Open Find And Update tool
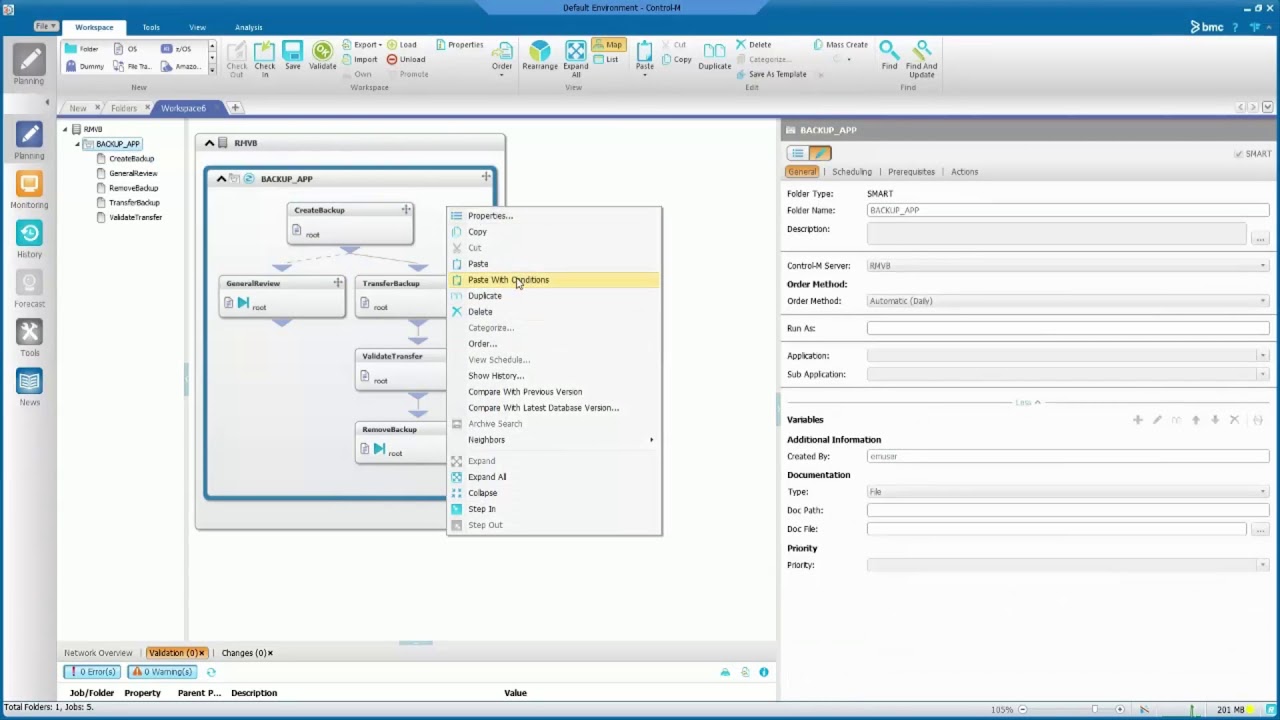 click(922, 59)
